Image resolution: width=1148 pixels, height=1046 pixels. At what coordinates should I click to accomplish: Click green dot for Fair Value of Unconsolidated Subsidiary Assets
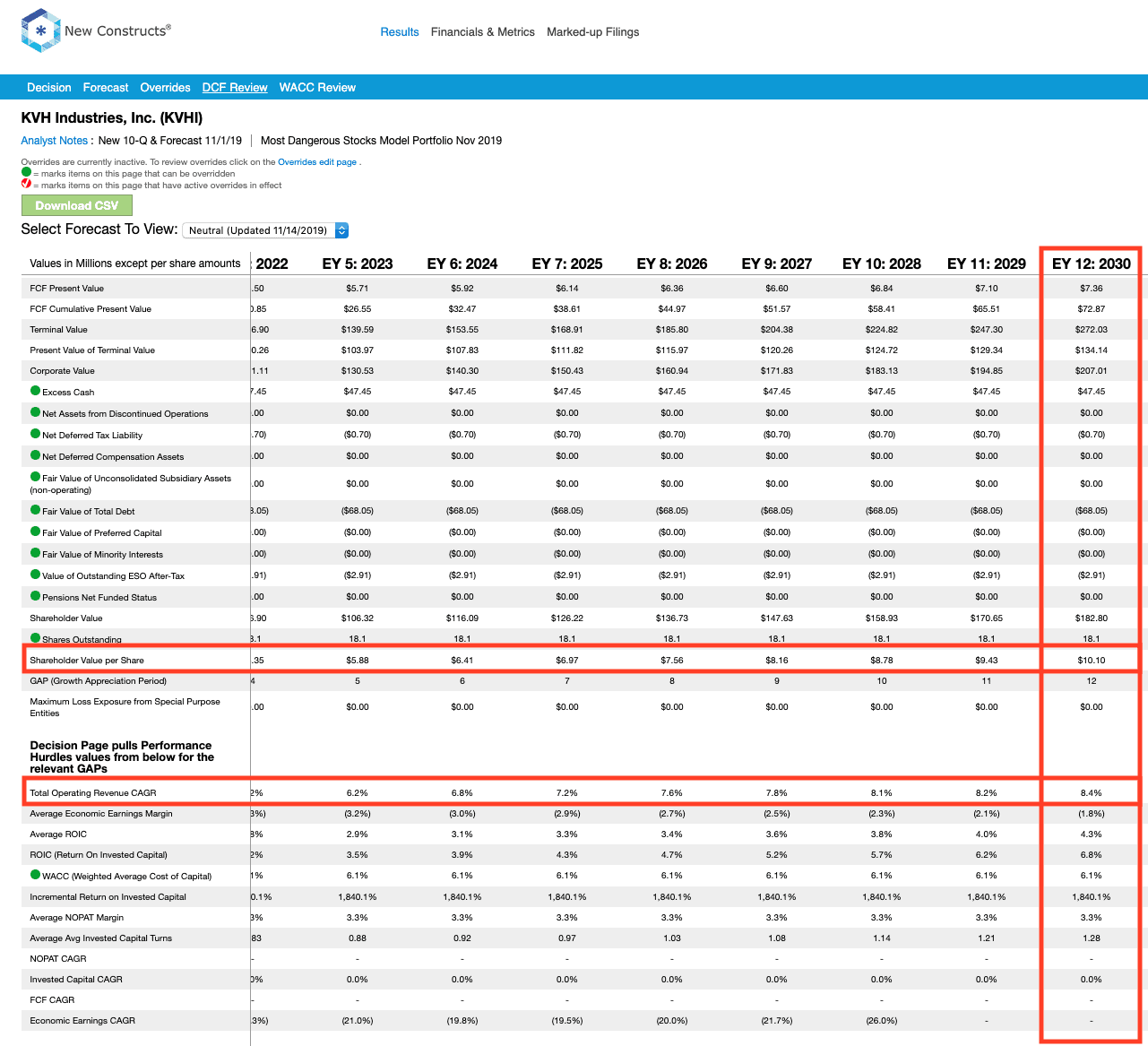36,477
